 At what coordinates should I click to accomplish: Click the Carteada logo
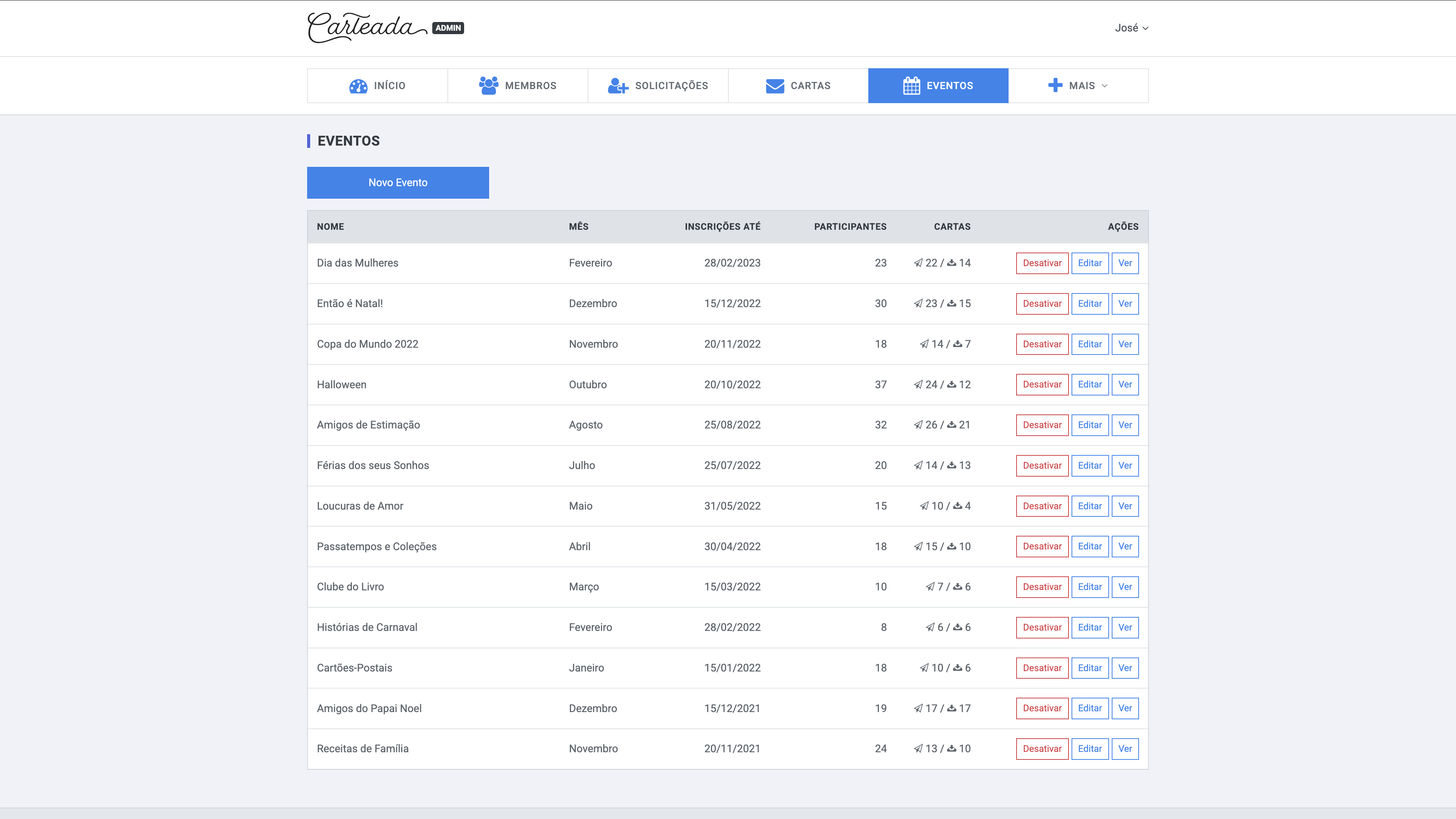tap(367, 28)
